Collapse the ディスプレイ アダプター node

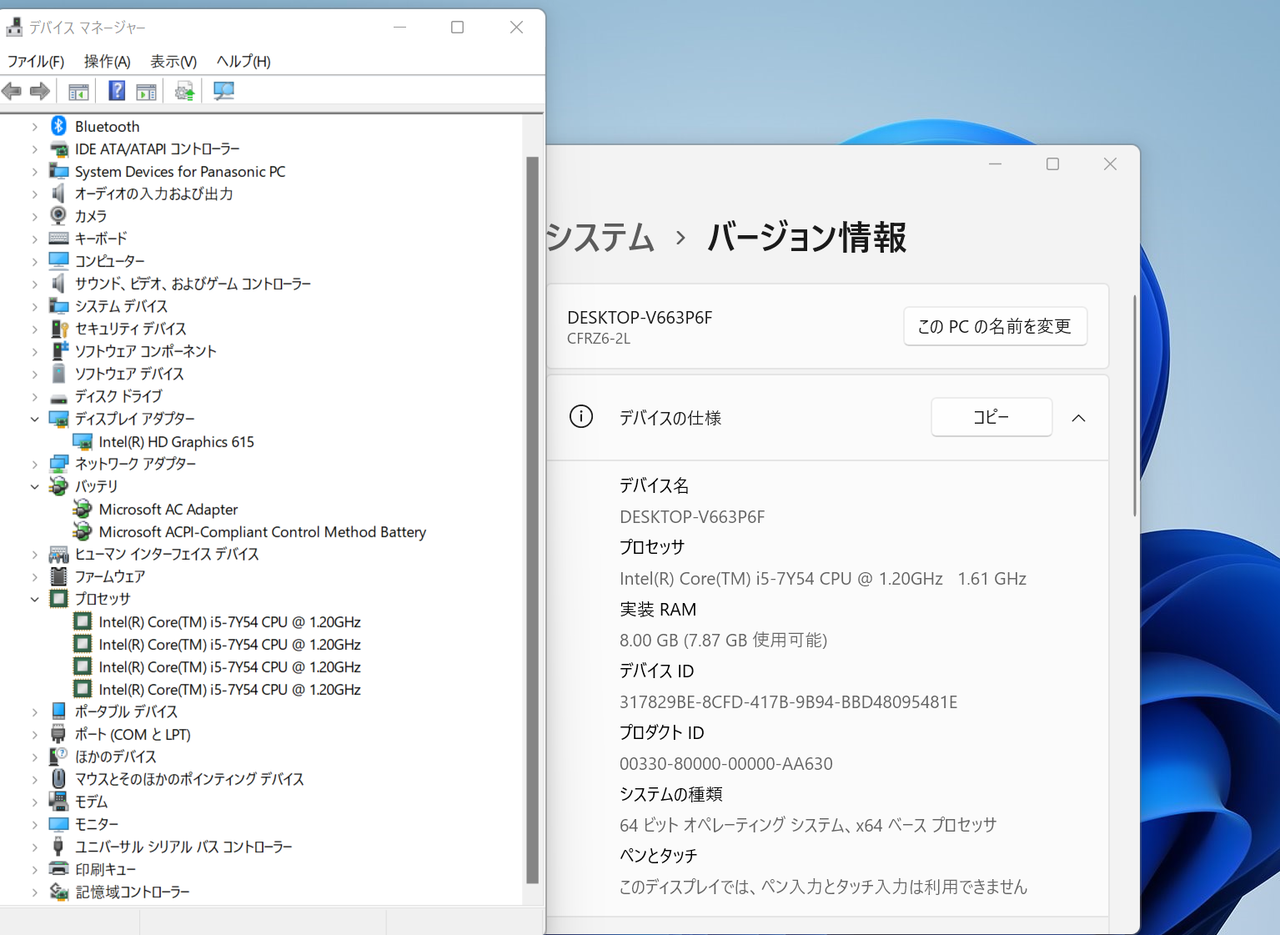coord(34,419)
